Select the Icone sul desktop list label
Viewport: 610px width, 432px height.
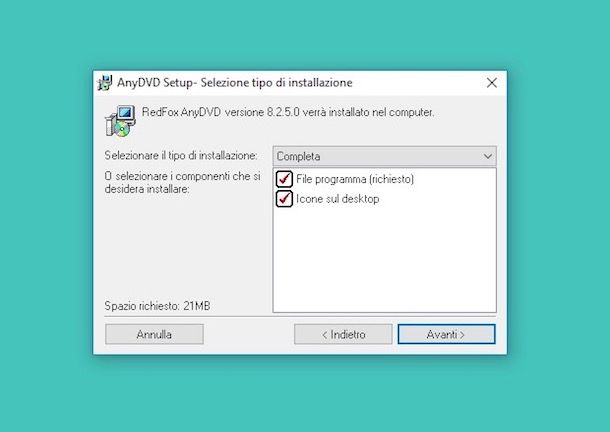337,199
